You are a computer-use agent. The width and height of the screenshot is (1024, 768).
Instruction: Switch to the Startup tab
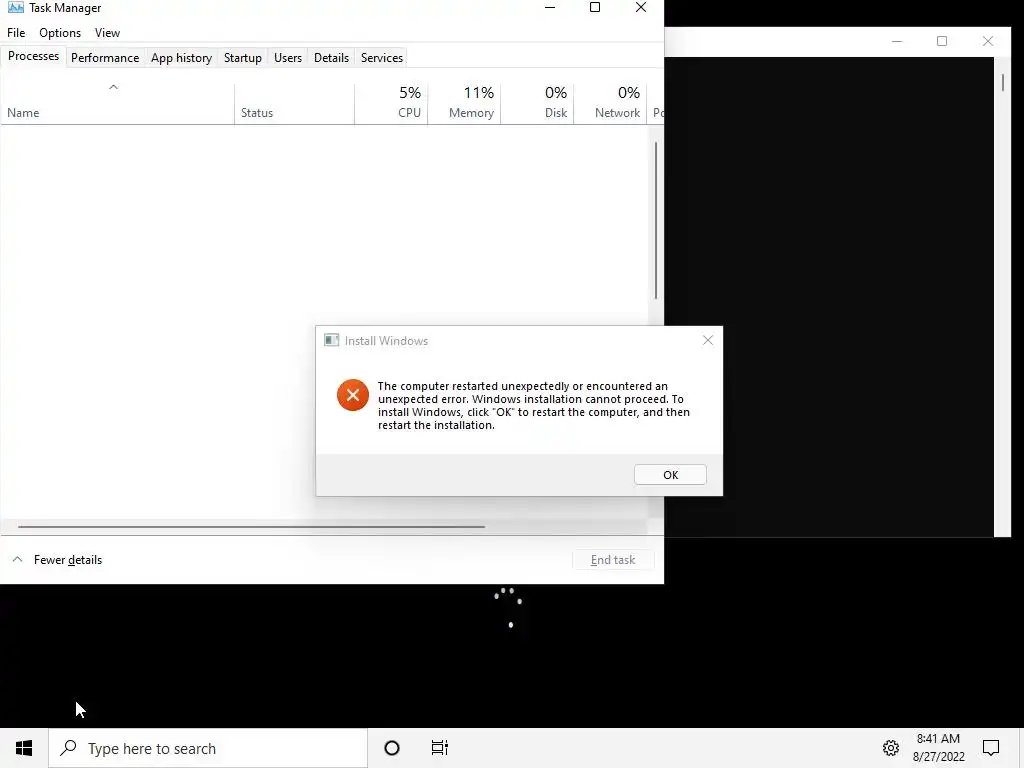pos(243,57)
